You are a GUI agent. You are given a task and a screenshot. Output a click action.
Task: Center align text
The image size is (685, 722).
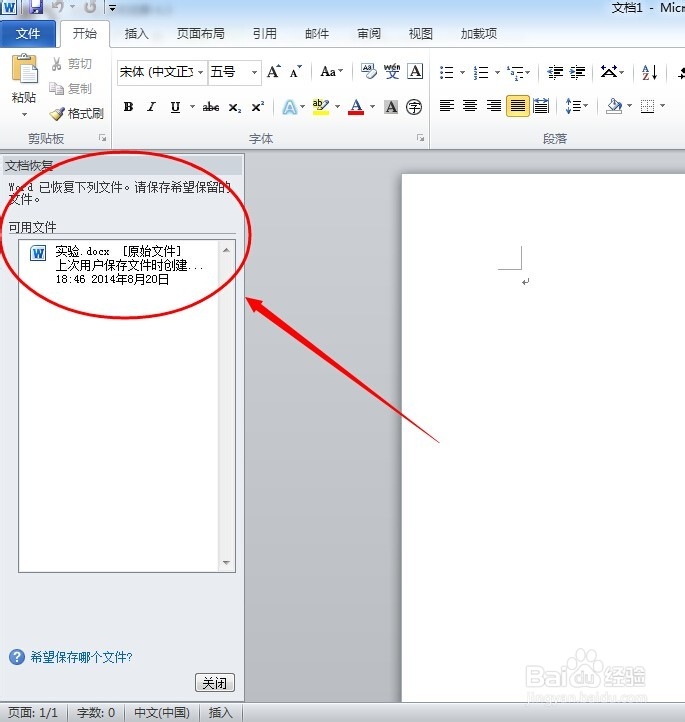470,106
